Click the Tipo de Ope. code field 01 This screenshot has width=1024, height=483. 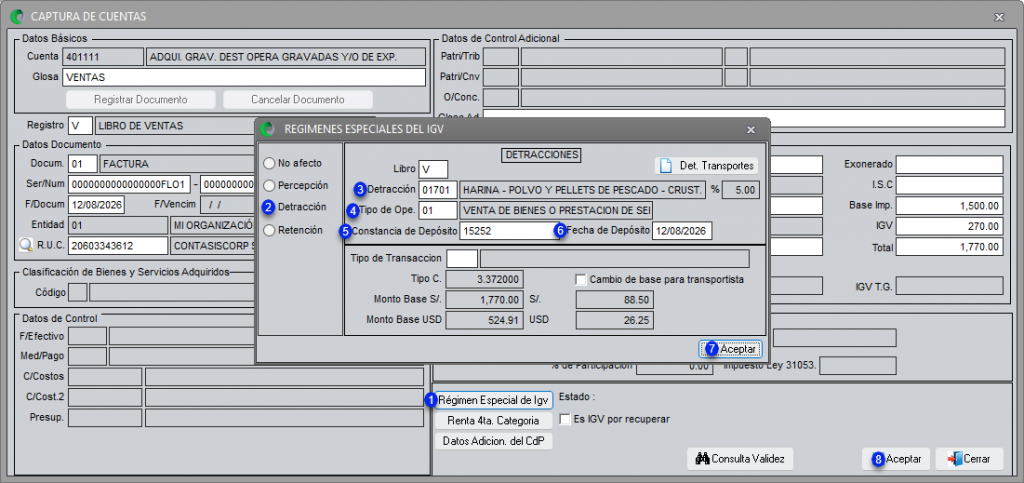[x=438, y=210]
